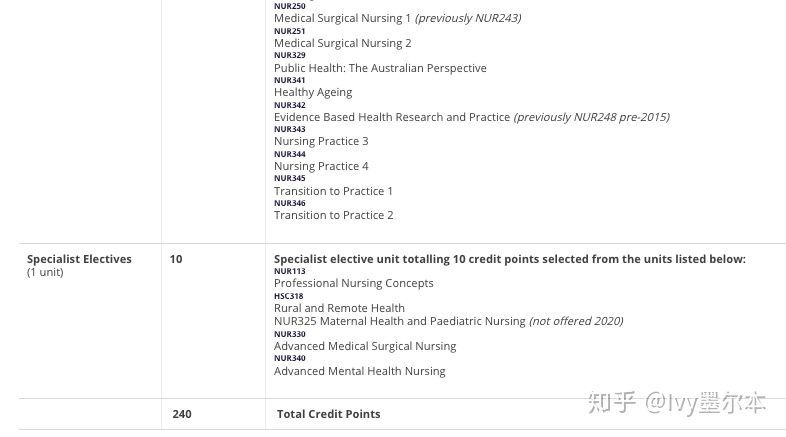The width and height of the screenshot is (786, 437).
Task: Open Evidence Based Health Research and Practice
Action: coord(391,117)
